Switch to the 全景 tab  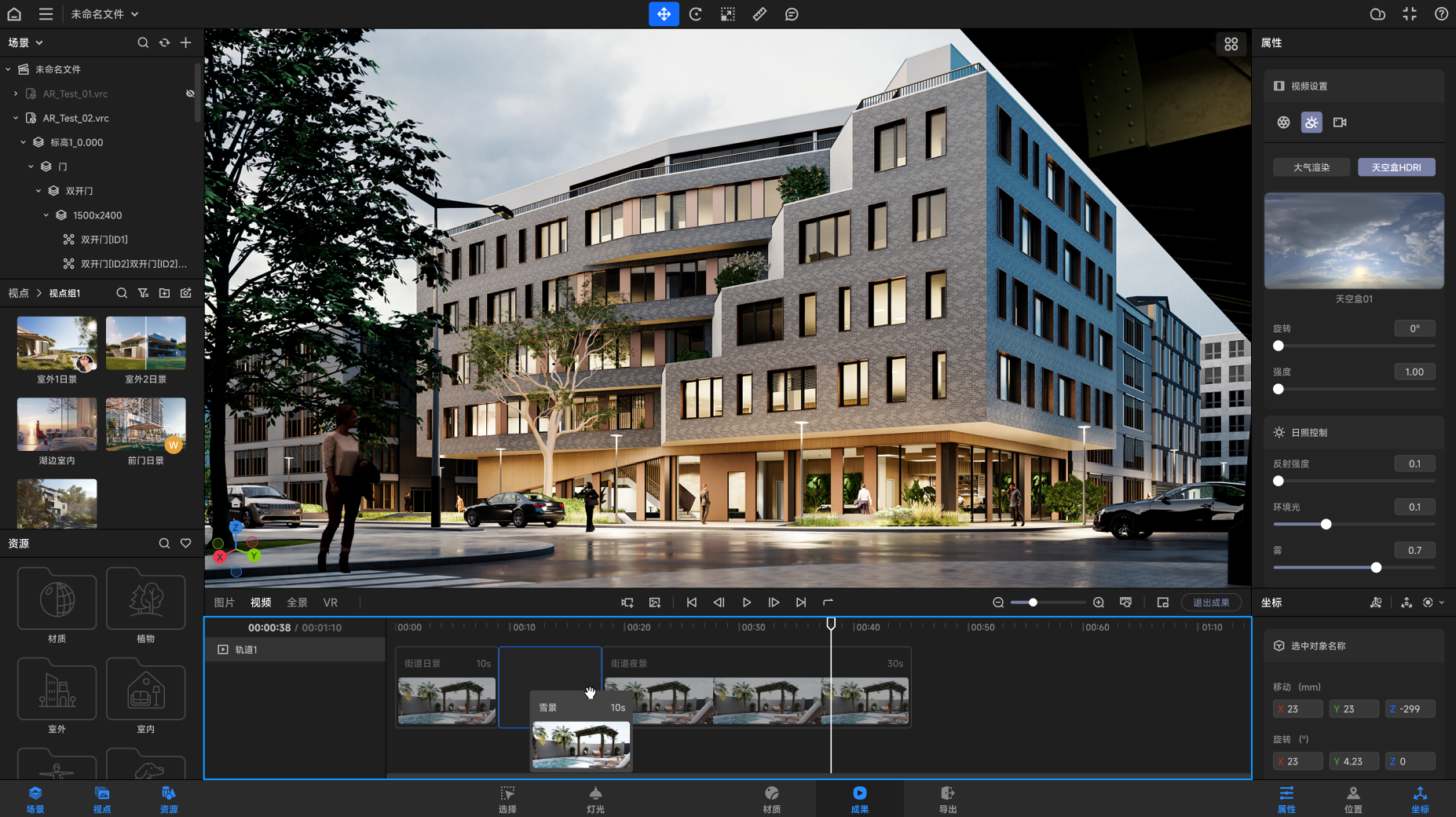297,603
